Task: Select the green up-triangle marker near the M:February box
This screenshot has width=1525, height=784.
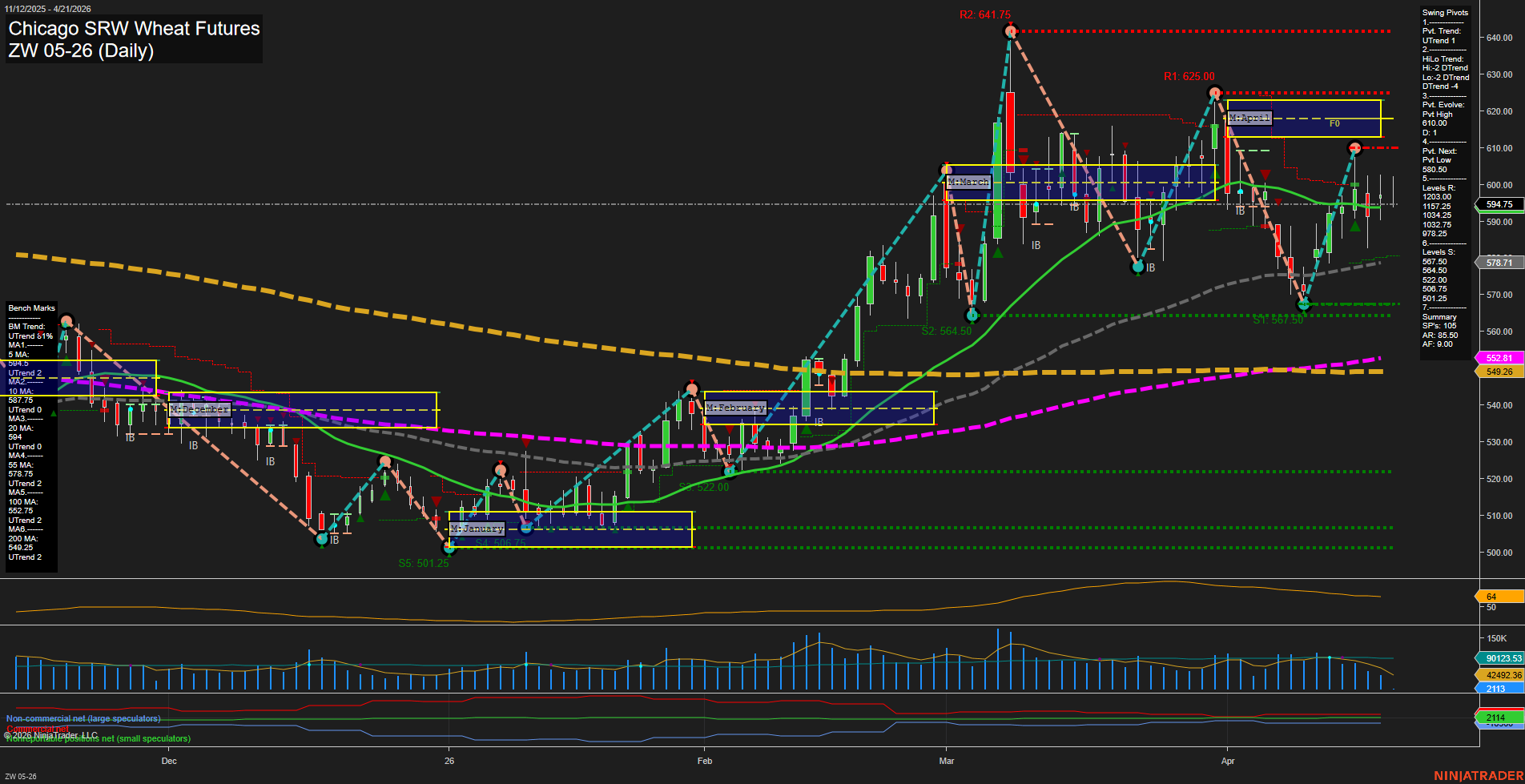Action: [807, 431]
